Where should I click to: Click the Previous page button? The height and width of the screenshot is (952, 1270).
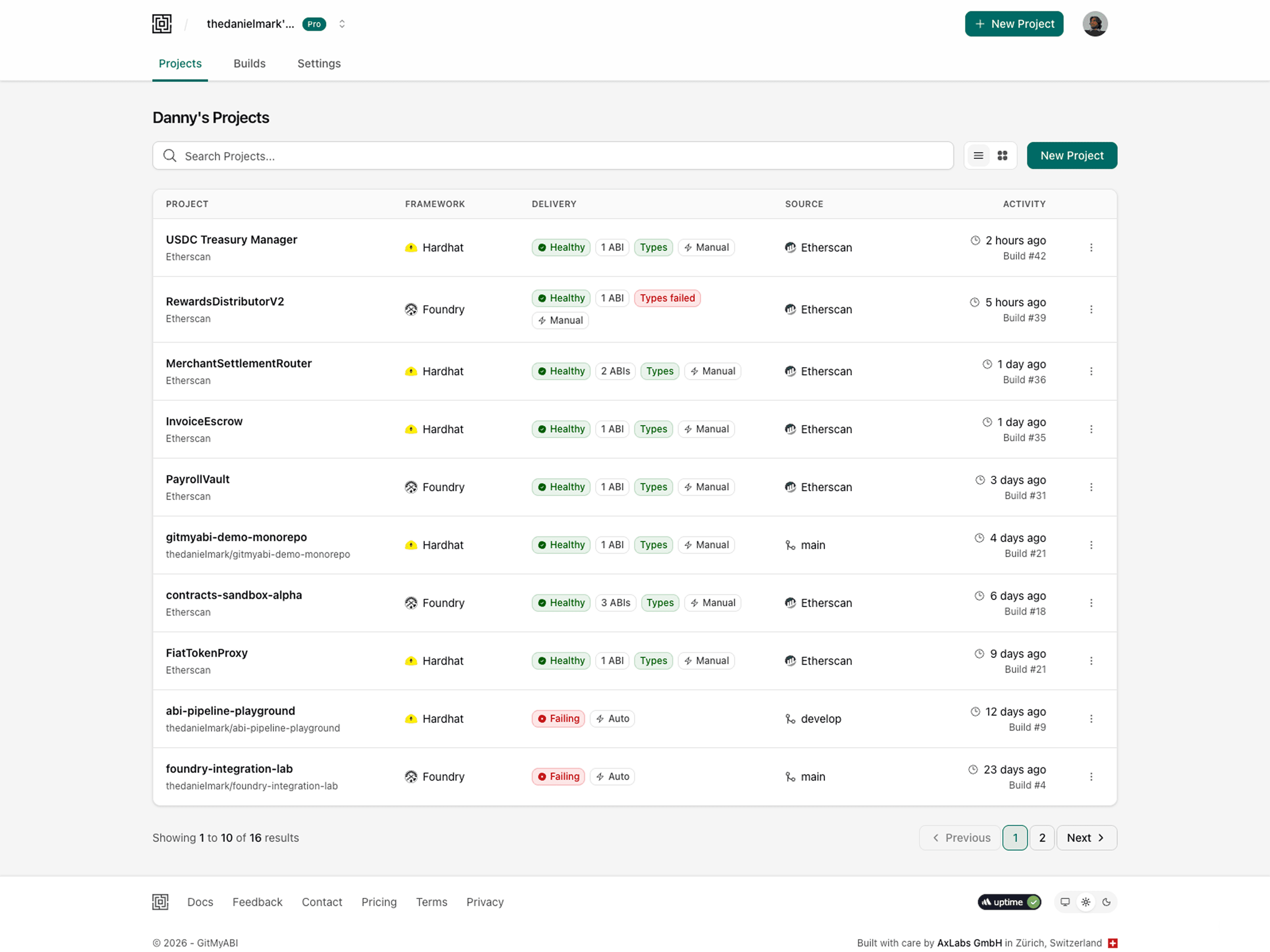click(x=960, y=839)
